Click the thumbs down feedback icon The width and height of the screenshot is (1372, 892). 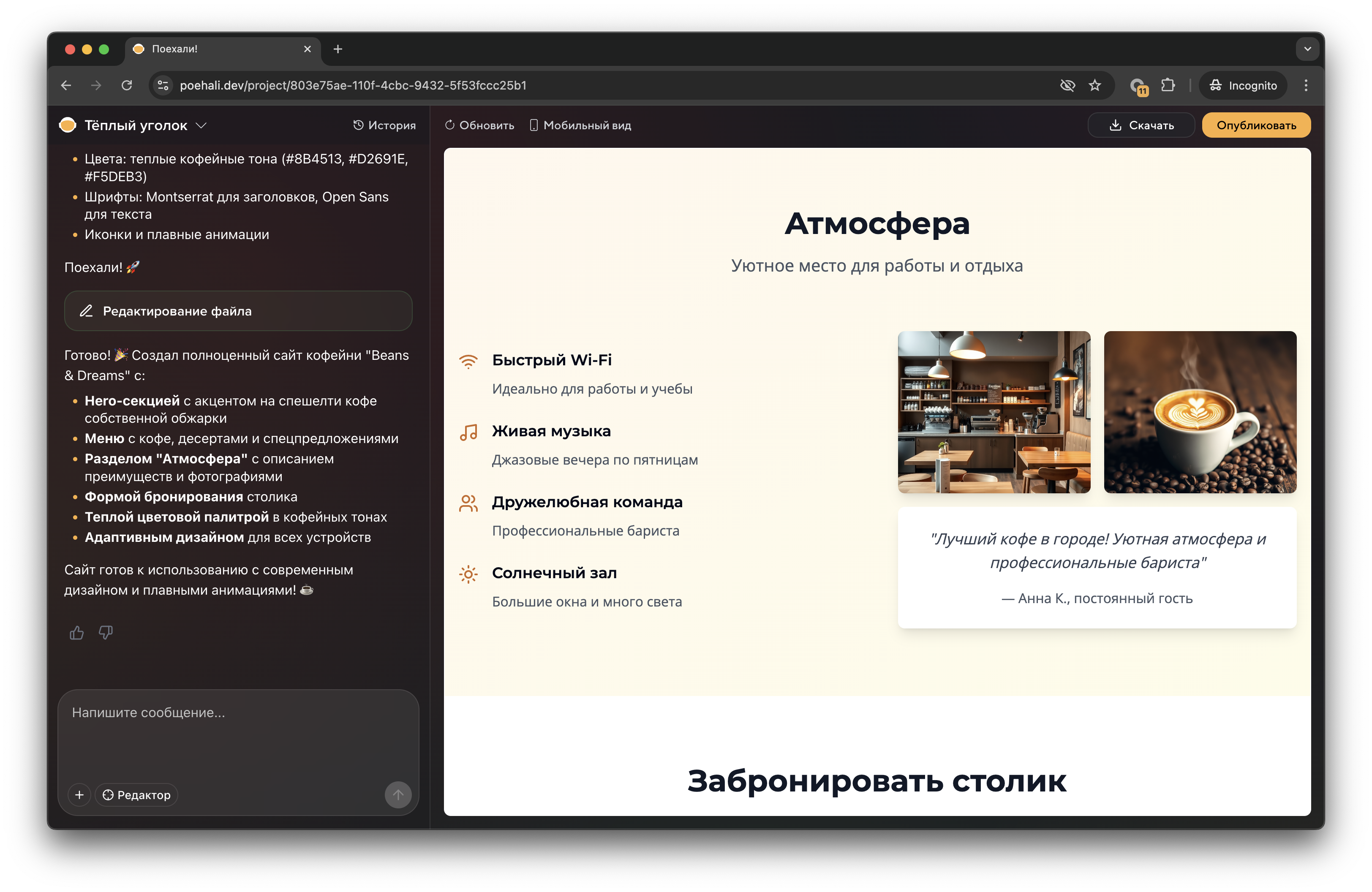pyautogui.click(x=106, y=633)
